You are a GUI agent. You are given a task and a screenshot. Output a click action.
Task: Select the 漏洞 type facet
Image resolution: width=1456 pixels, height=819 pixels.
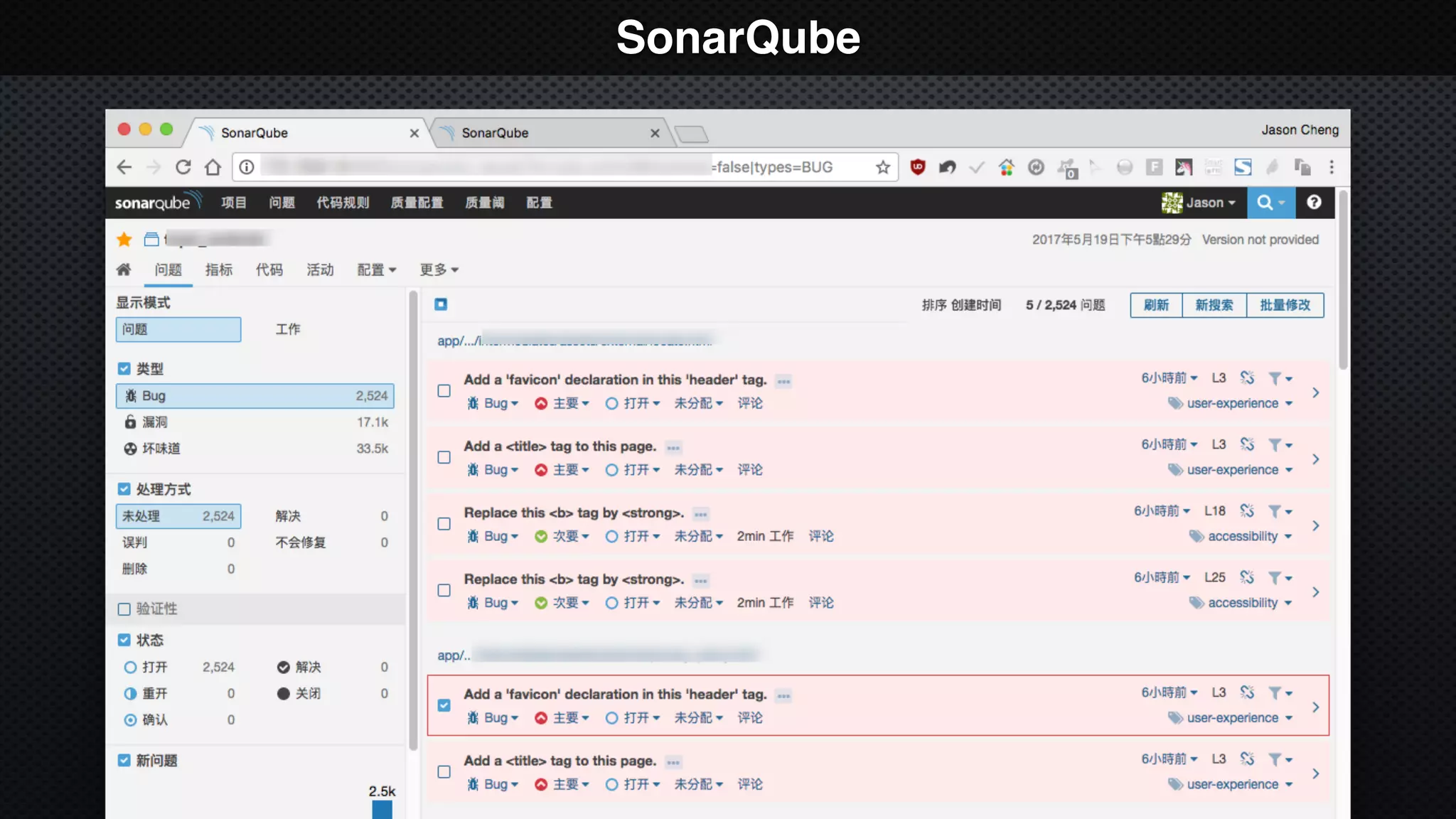point(255,422)
